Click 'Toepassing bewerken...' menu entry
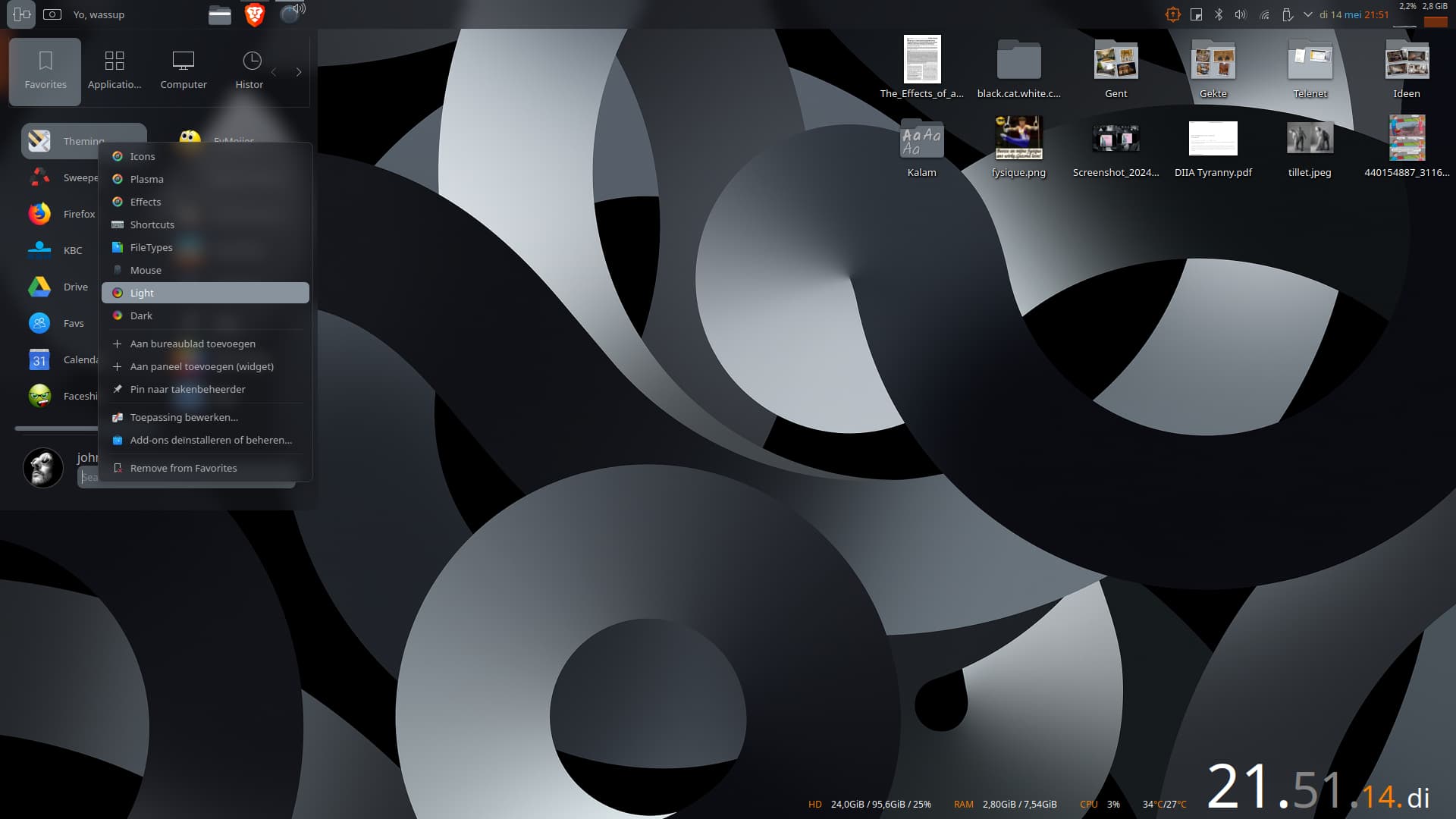This screenshot has height=819, width=1456. click(x=206, y=417)
